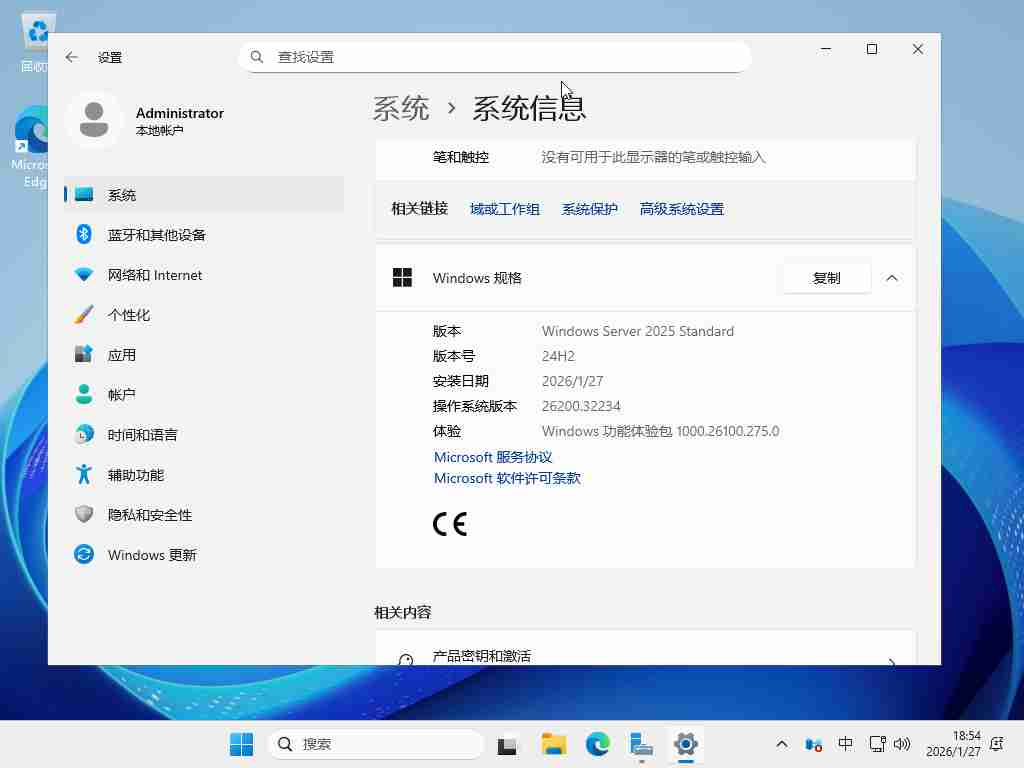Open 高级系统设置 link

pos(681,209)
